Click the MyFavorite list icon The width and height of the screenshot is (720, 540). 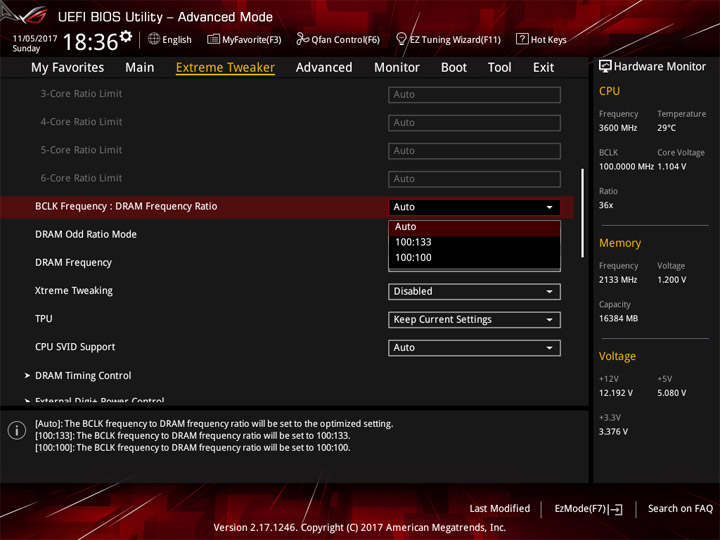tap(213, 39)
